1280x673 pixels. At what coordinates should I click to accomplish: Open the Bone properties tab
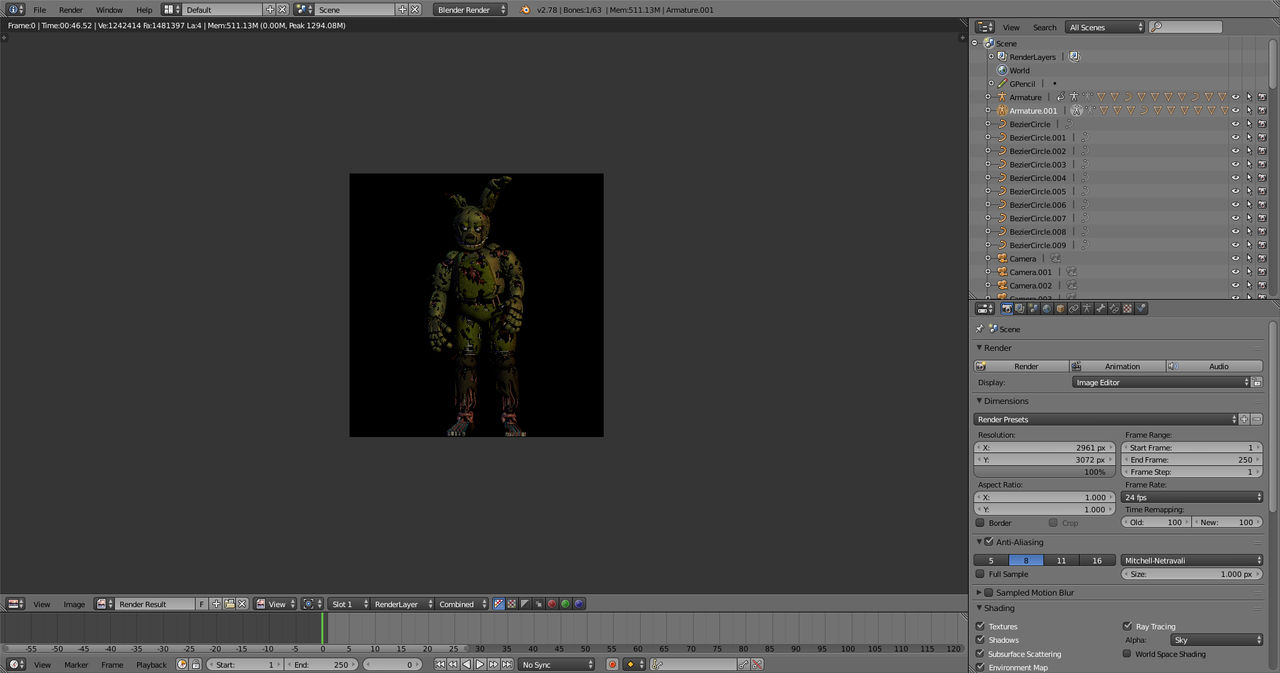1100,308
